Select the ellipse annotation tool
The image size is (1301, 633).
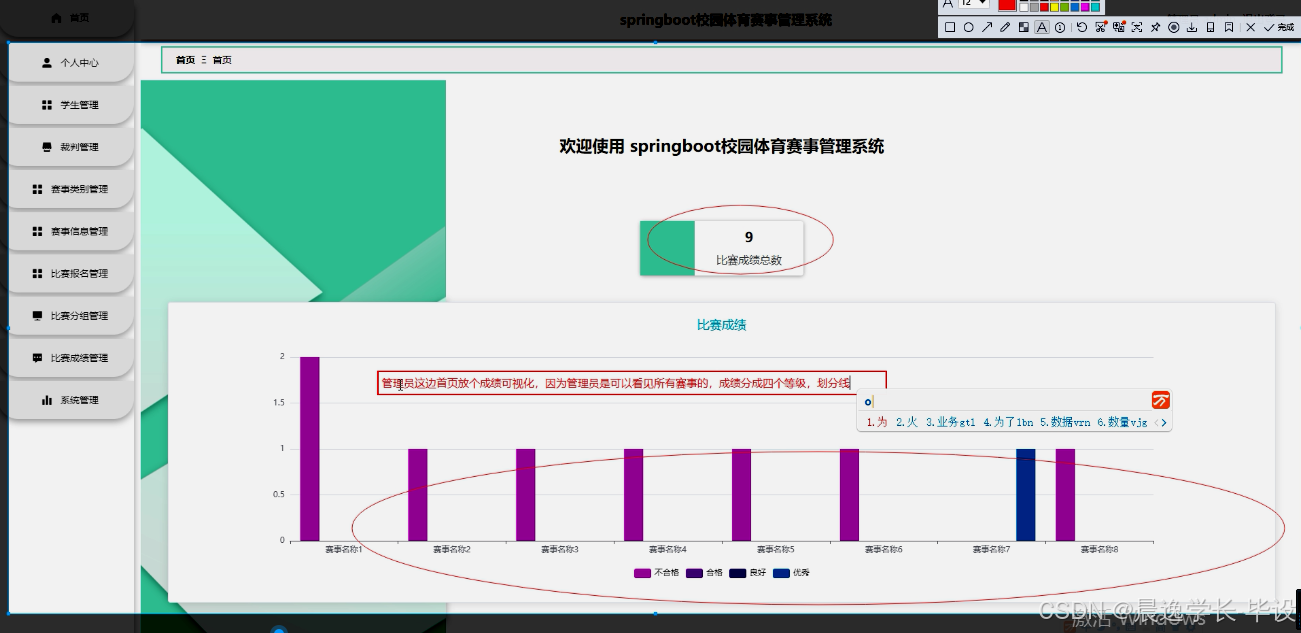968,27
